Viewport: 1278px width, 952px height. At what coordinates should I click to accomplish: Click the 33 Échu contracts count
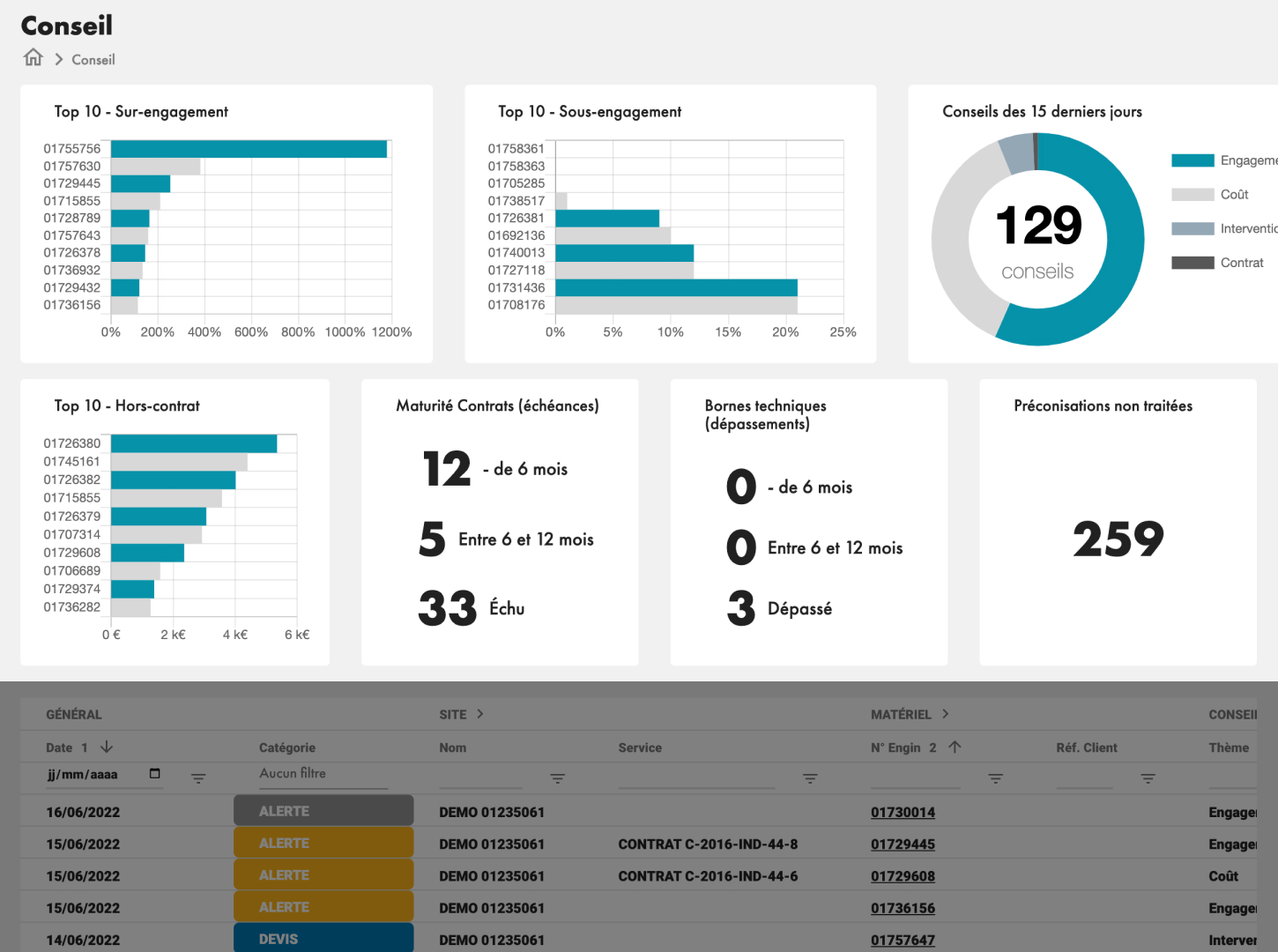tap(448, 608)
